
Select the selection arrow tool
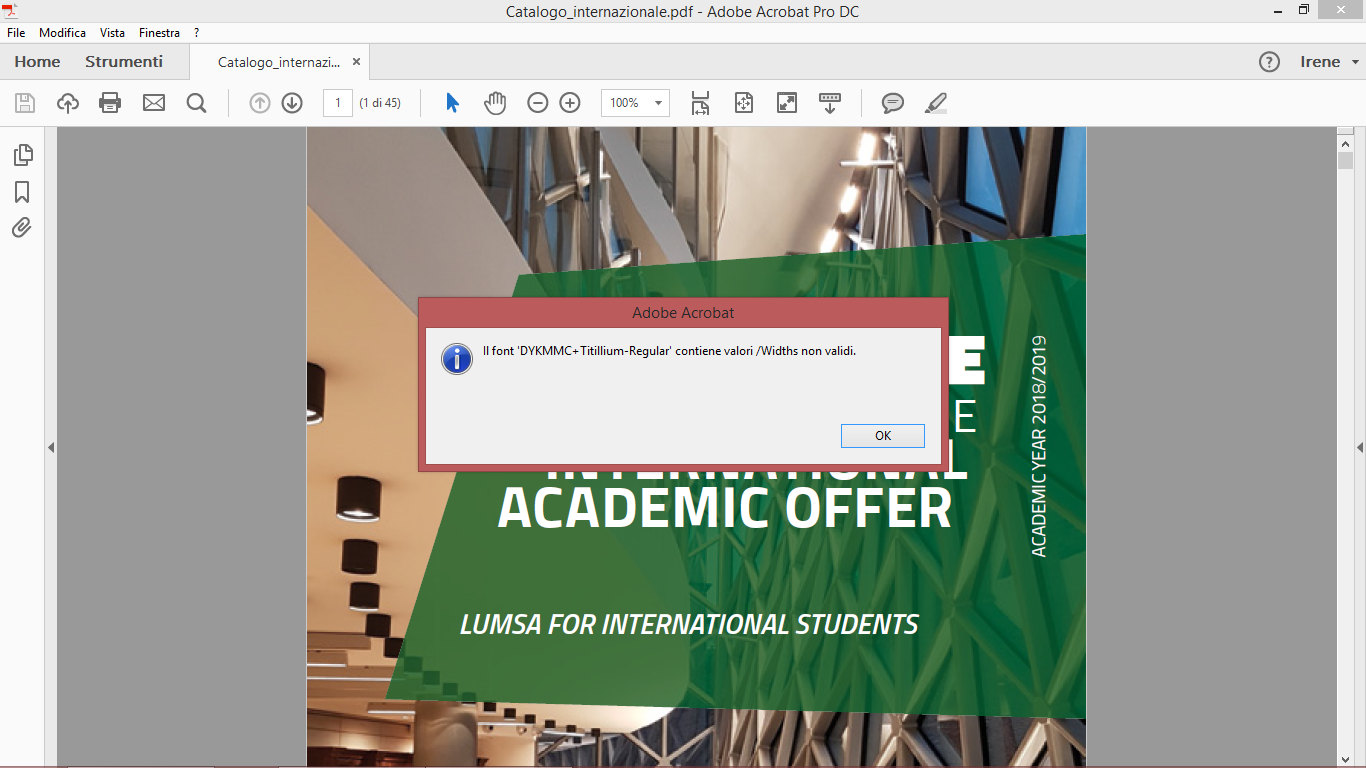(452, 103)
